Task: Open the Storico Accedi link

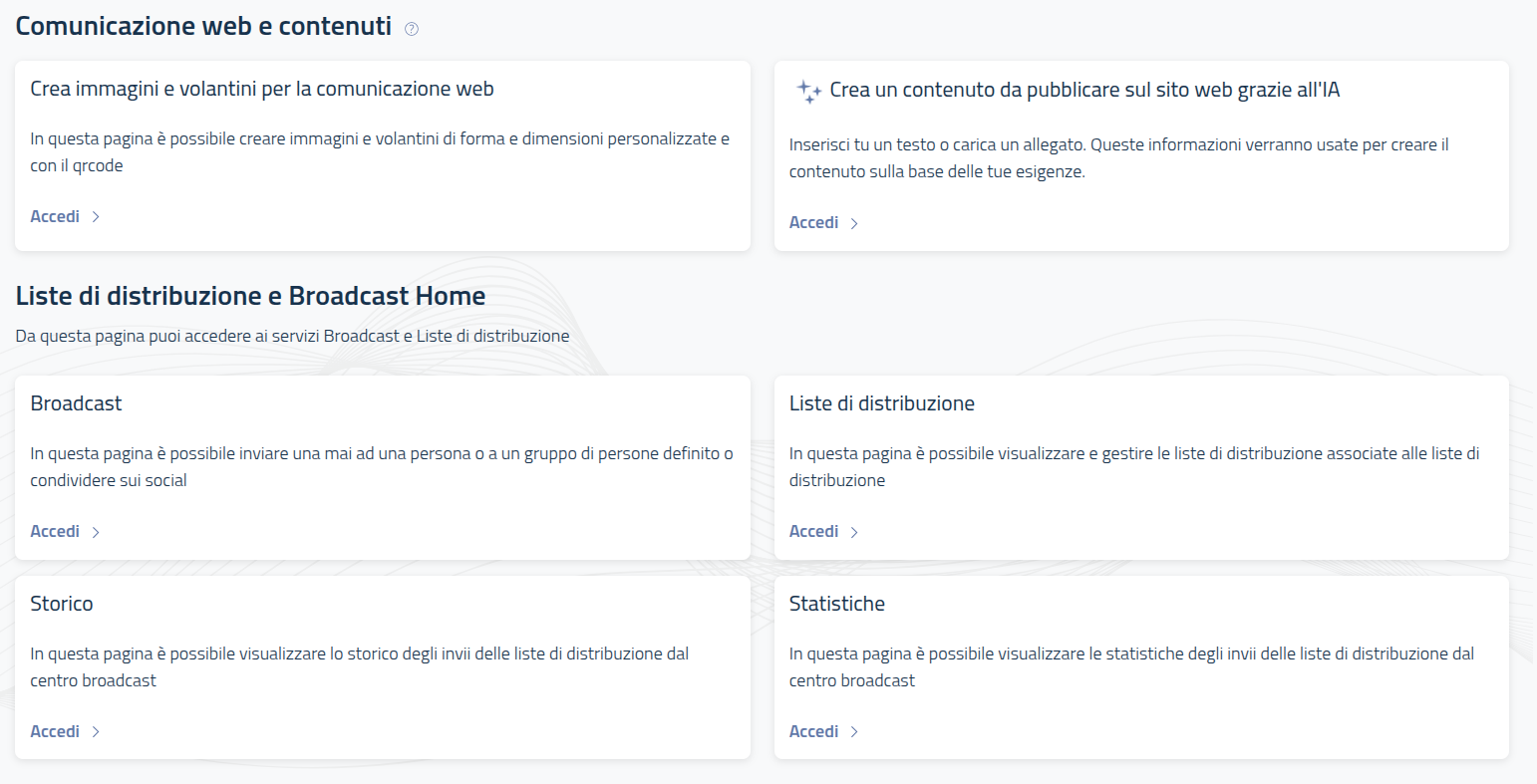Action: coord(55,731)
